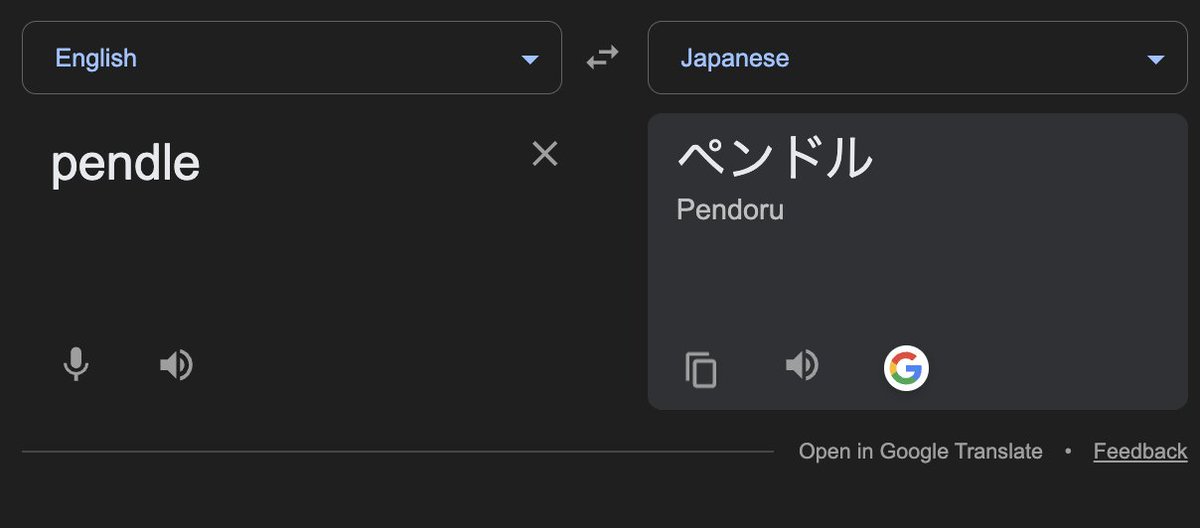
Task: Send feedback via the Feedback link
Action: [x=1140, y=452]
